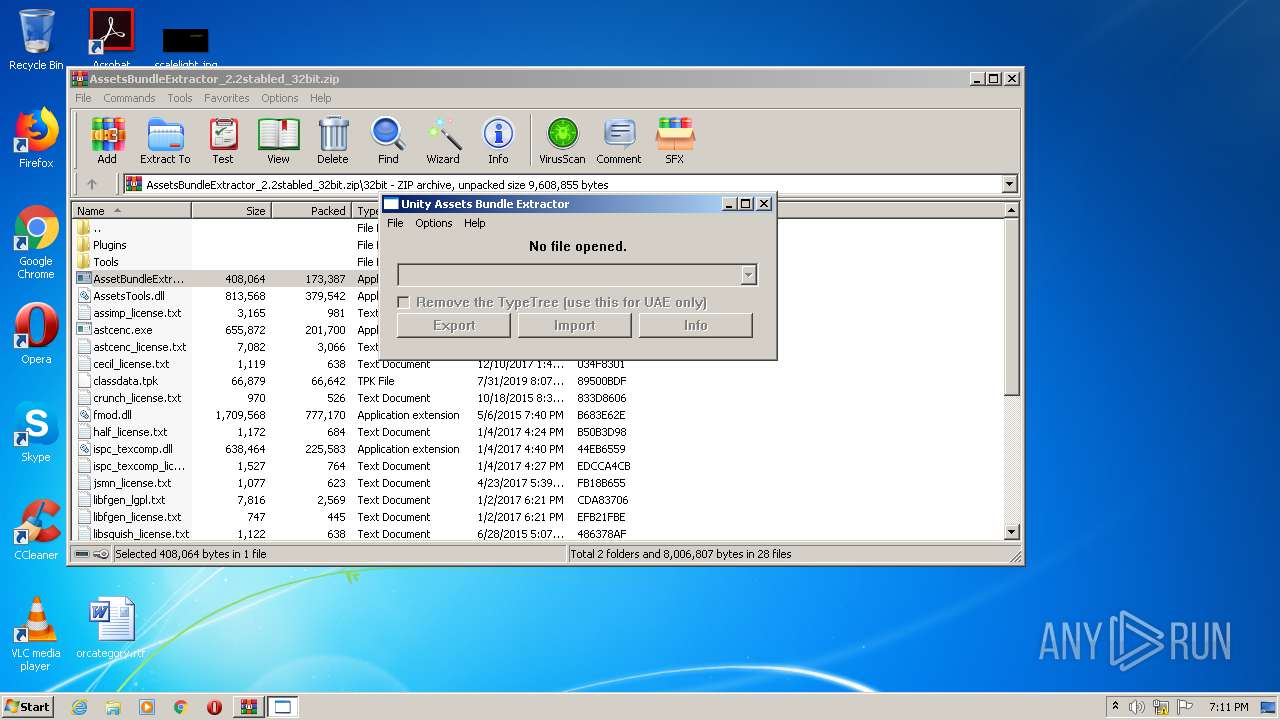Select fmod.dll file
The height and width of the screenshot is (720, 1280).
(x=112, y=415)
